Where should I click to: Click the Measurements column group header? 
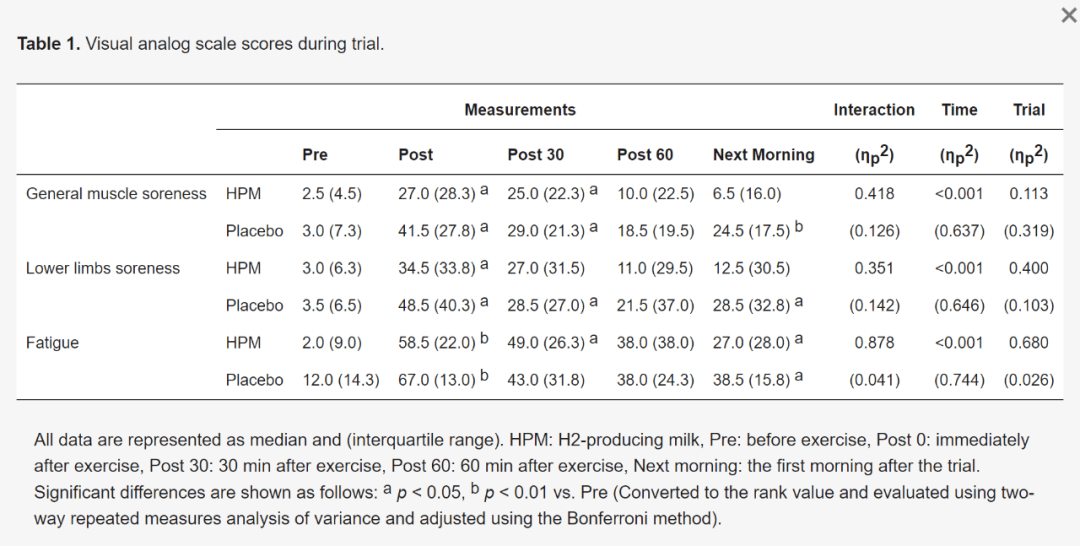point(519,110)
